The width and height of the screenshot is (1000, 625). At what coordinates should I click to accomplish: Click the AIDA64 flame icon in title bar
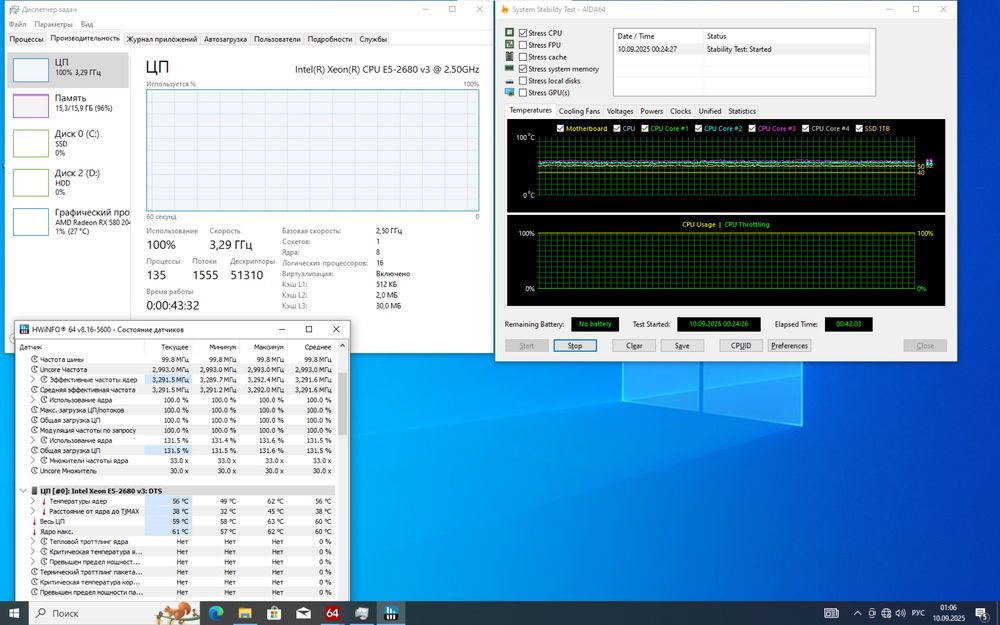tap(504, 9)
